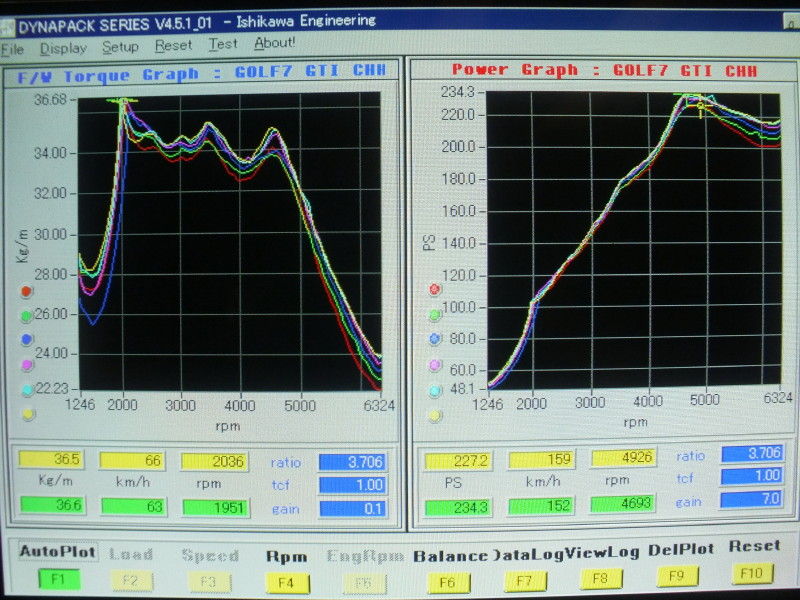Select the torque ratio field 3.706
This screenshot has height=600, width=800.
coord(353,462)
